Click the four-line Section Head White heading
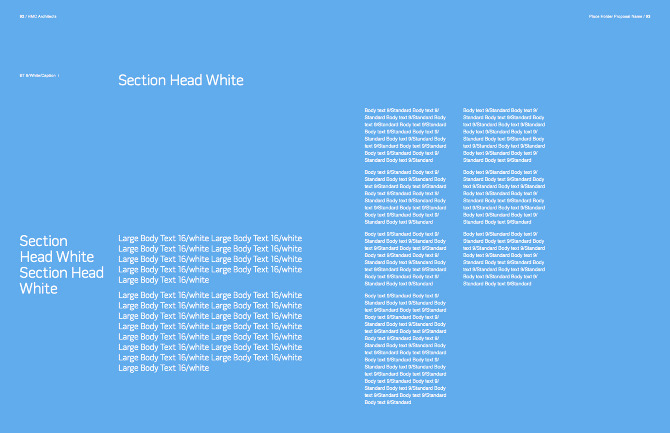 (61, 264)
